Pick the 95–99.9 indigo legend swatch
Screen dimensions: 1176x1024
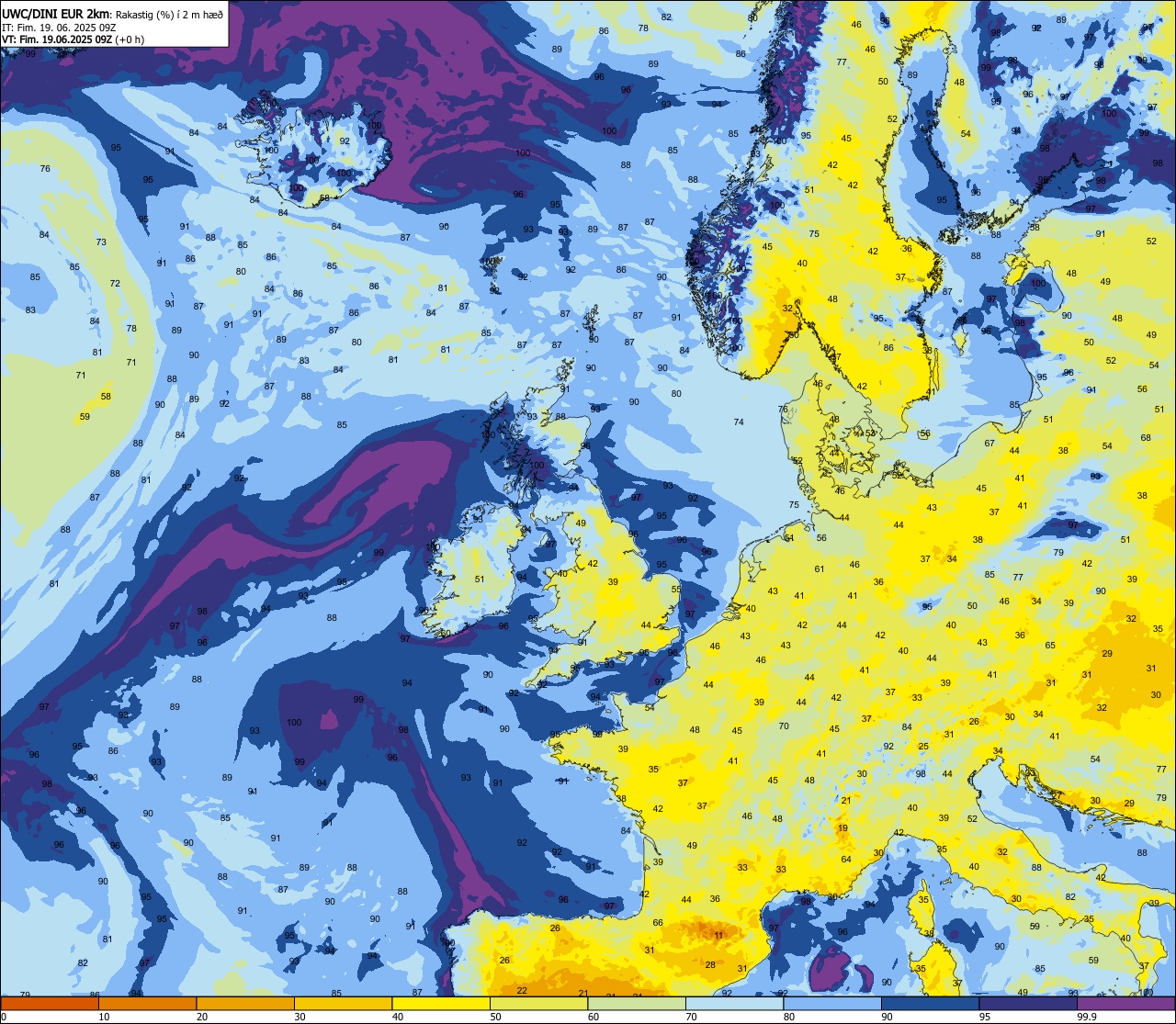point(1028,1003)
